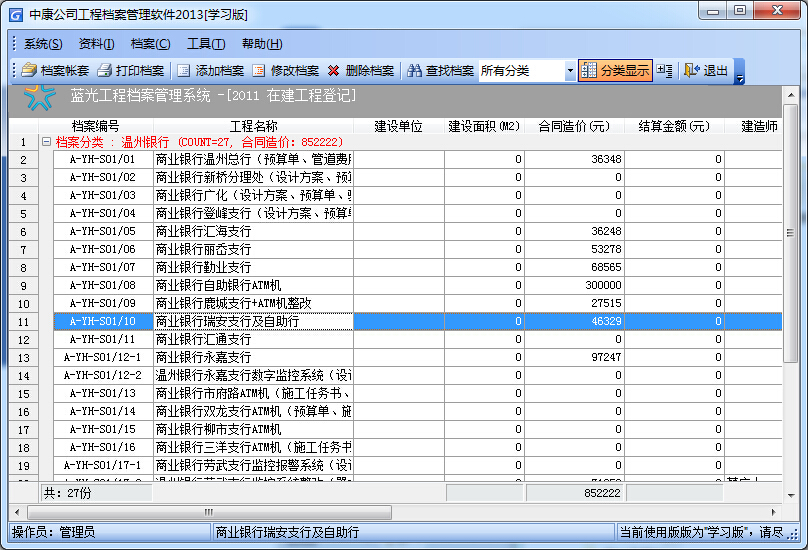The height and width of the screenshot is (550, 808).
Task: Open the 所有分类 category dropdown
Action: (570, 71)
